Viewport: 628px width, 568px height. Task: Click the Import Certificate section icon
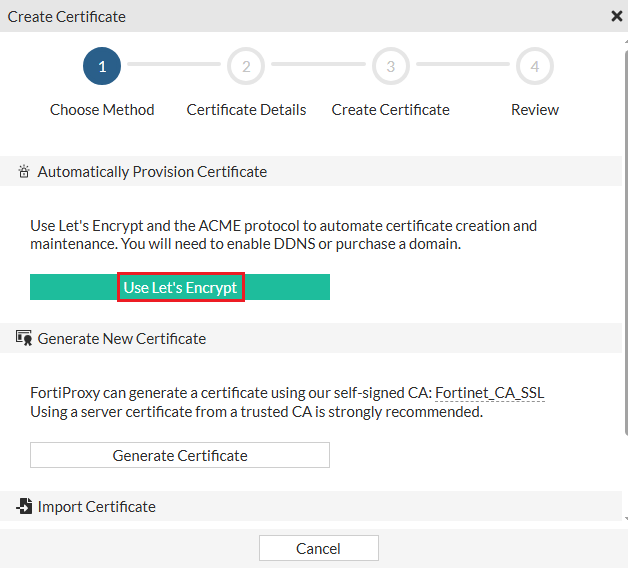point(24,507)
